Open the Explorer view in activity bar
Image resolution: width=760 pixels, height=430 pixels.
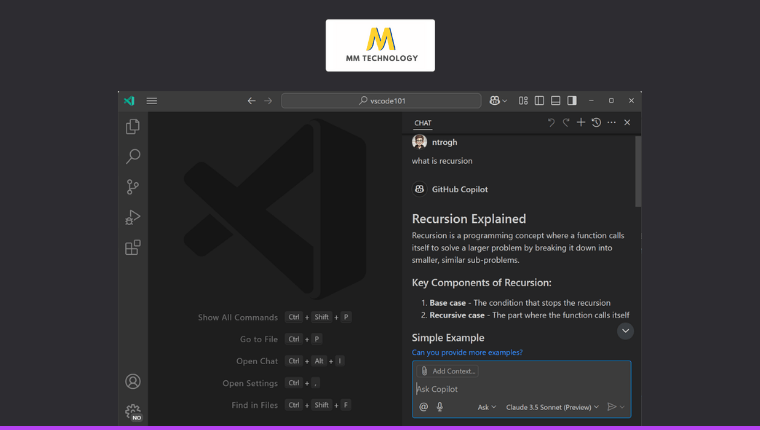pos(133,127)
